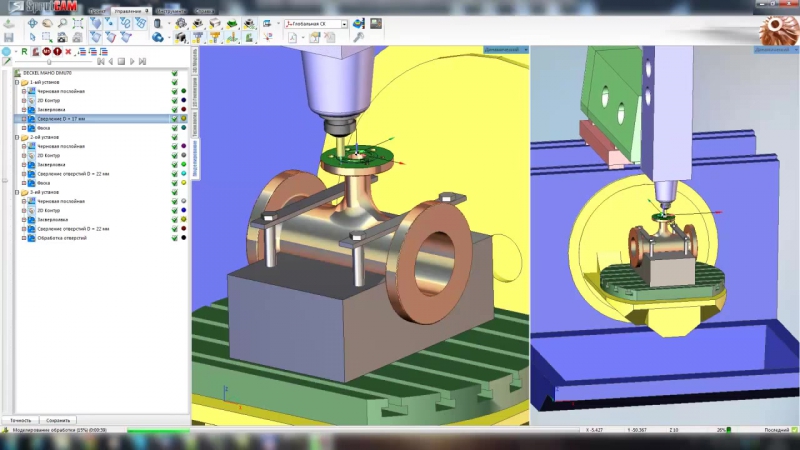The width and height of the screenshot is (800, 450).
Task: Select the pan view cross-arrows tool
Action: [x=33, y=23]
